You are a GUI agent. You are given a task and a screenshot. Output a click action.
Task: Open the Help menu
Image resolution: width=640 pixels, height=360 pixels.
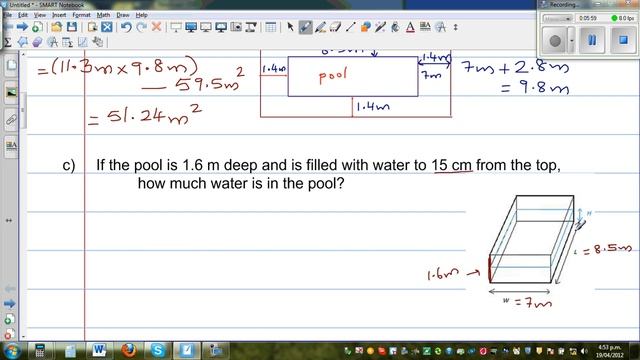point(141,15)
